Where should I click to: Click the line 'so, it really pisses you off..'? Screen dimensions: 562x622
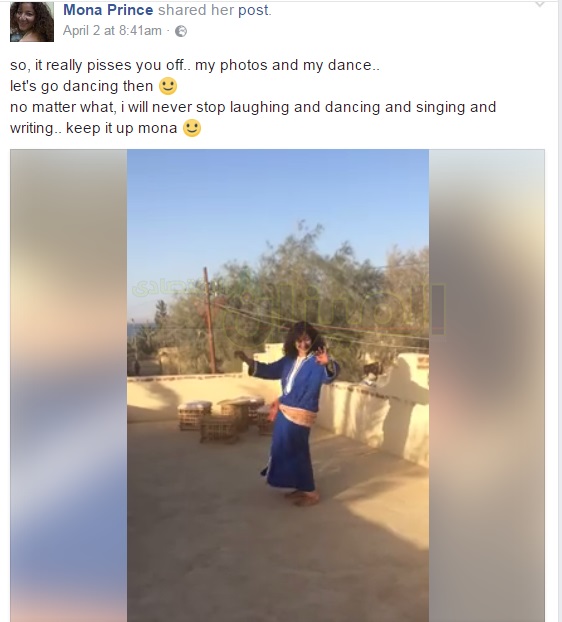pos(195,65)
